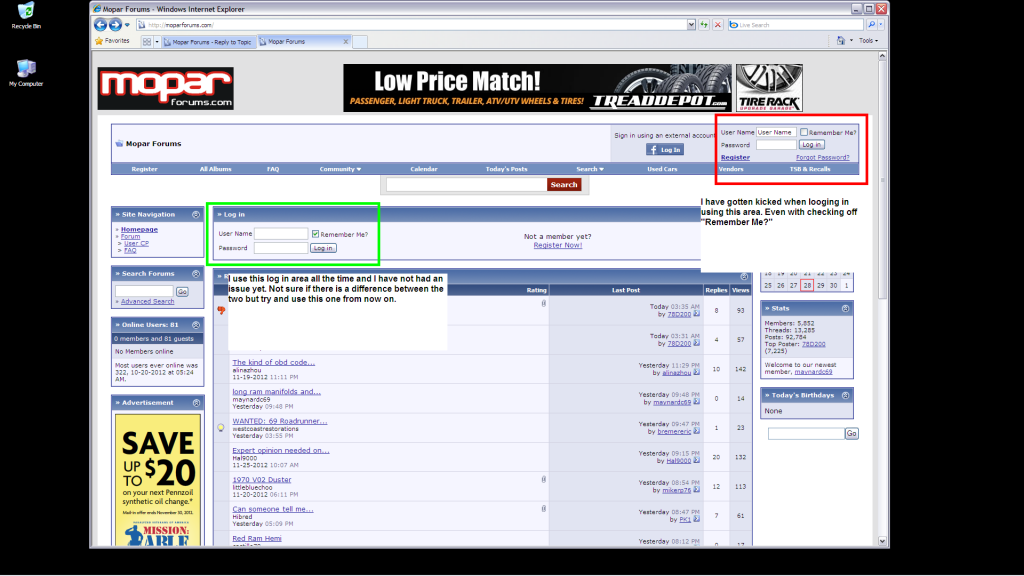Image resolution: width=1024 pixels, height=576 pixels.
Task: Click the Refresh icon in the browser toolbar
Action: 704,24
